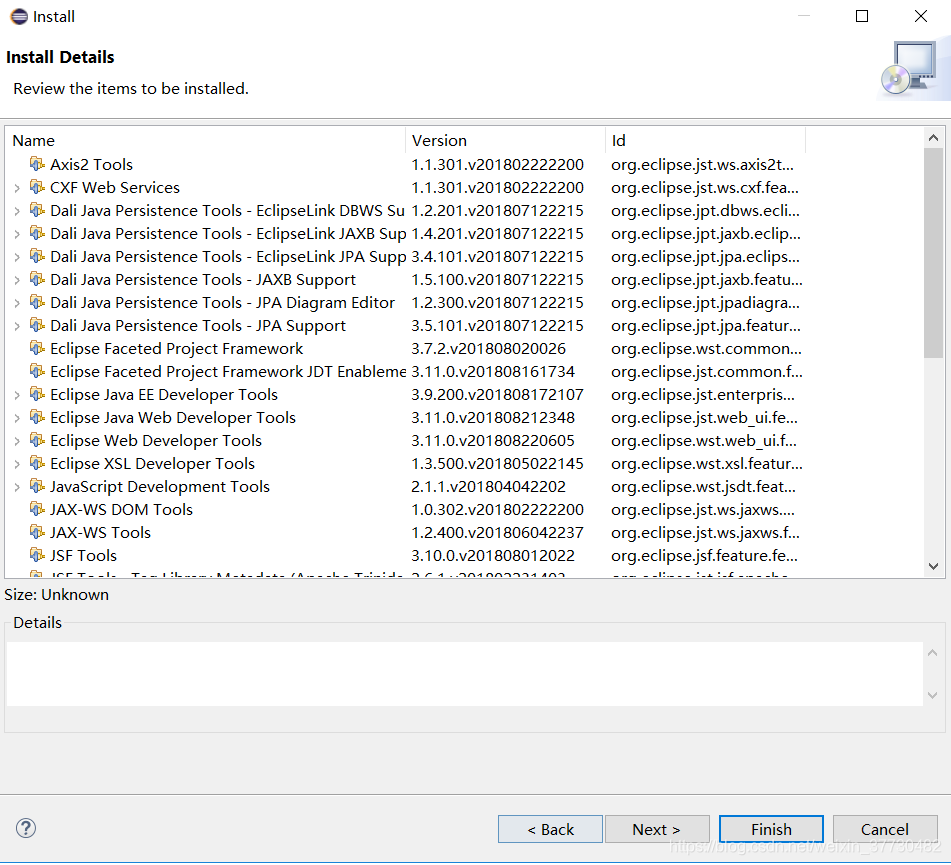Image resolution: width=951 pixels, height=865 pixels.
Task: Open the help question mark icon
Action: 26,828
